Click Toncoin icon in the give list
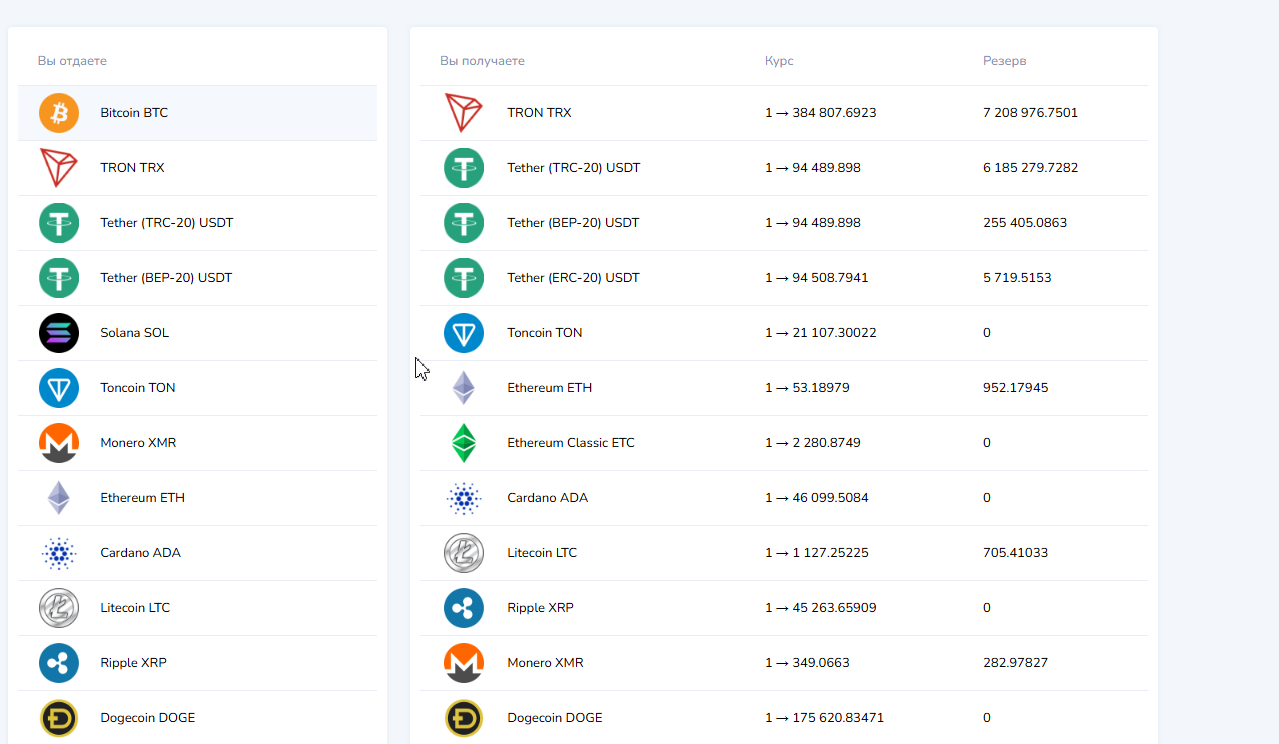This screenshot has height=744, width=1279. point(59,388)
